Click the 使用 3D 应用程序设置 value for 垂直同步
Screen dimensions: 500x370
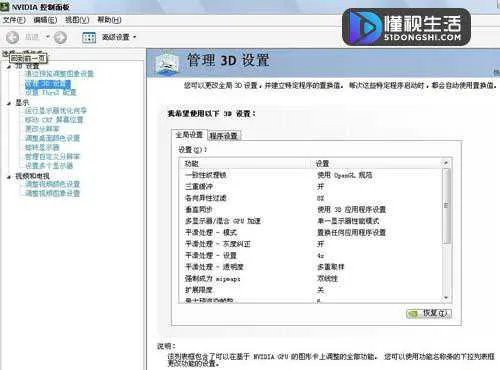coord(351,210)
